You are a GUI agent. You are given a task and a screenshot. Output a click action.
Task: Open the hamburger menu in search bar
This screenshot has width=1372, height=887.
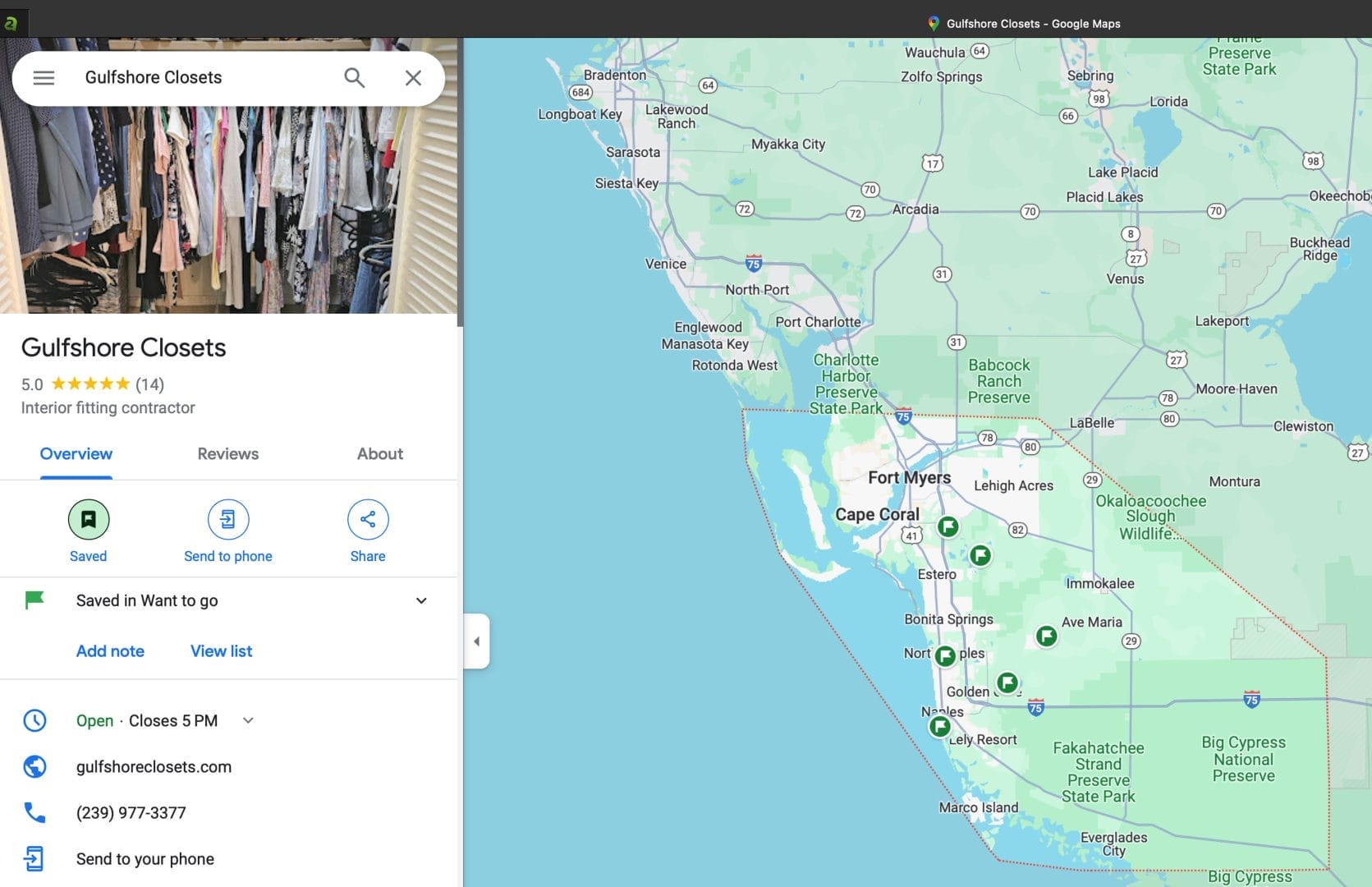(44, 78)
